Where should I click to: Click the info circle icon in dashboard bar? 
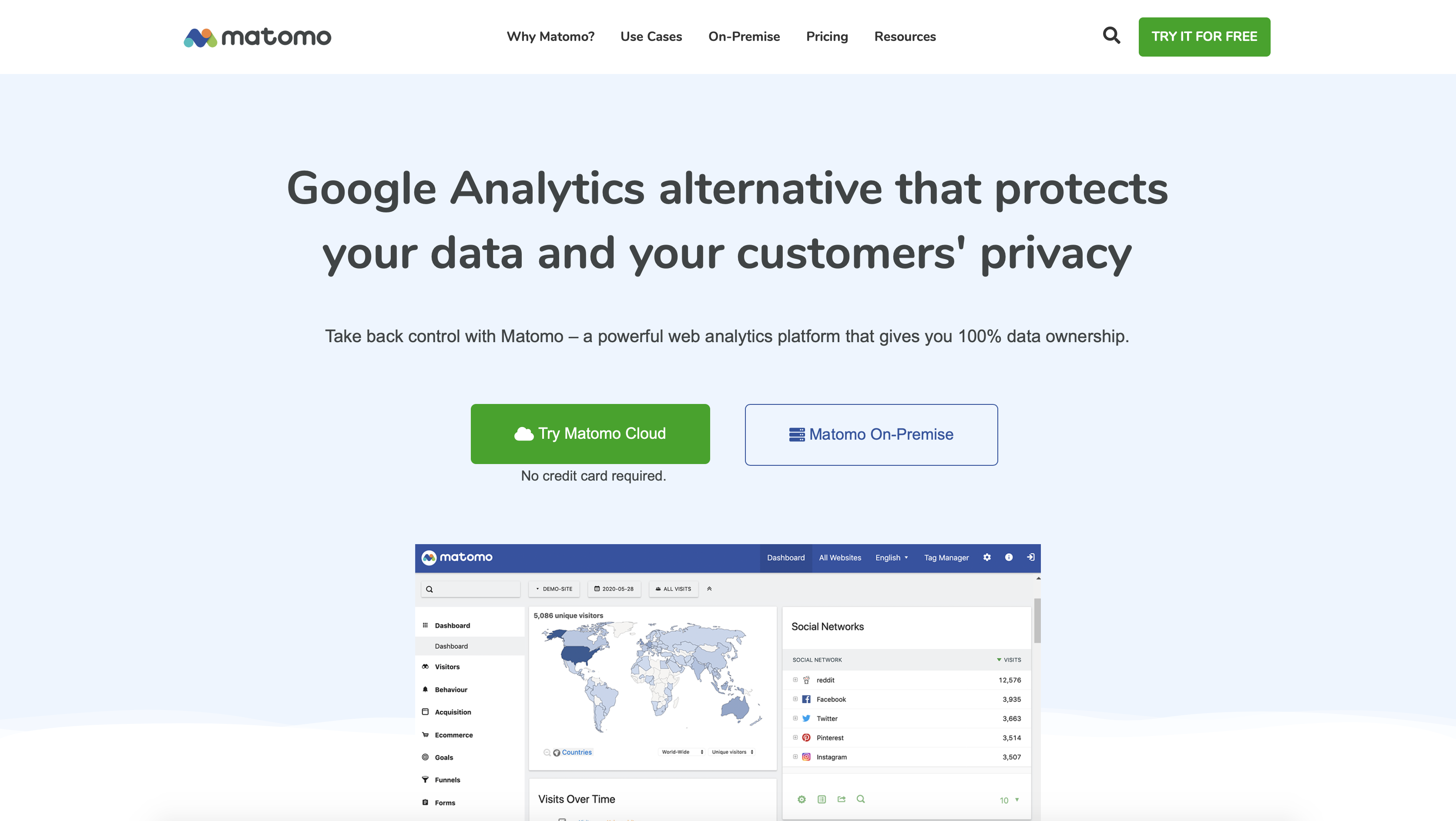pyautogui.click(x=1008, y=557)
